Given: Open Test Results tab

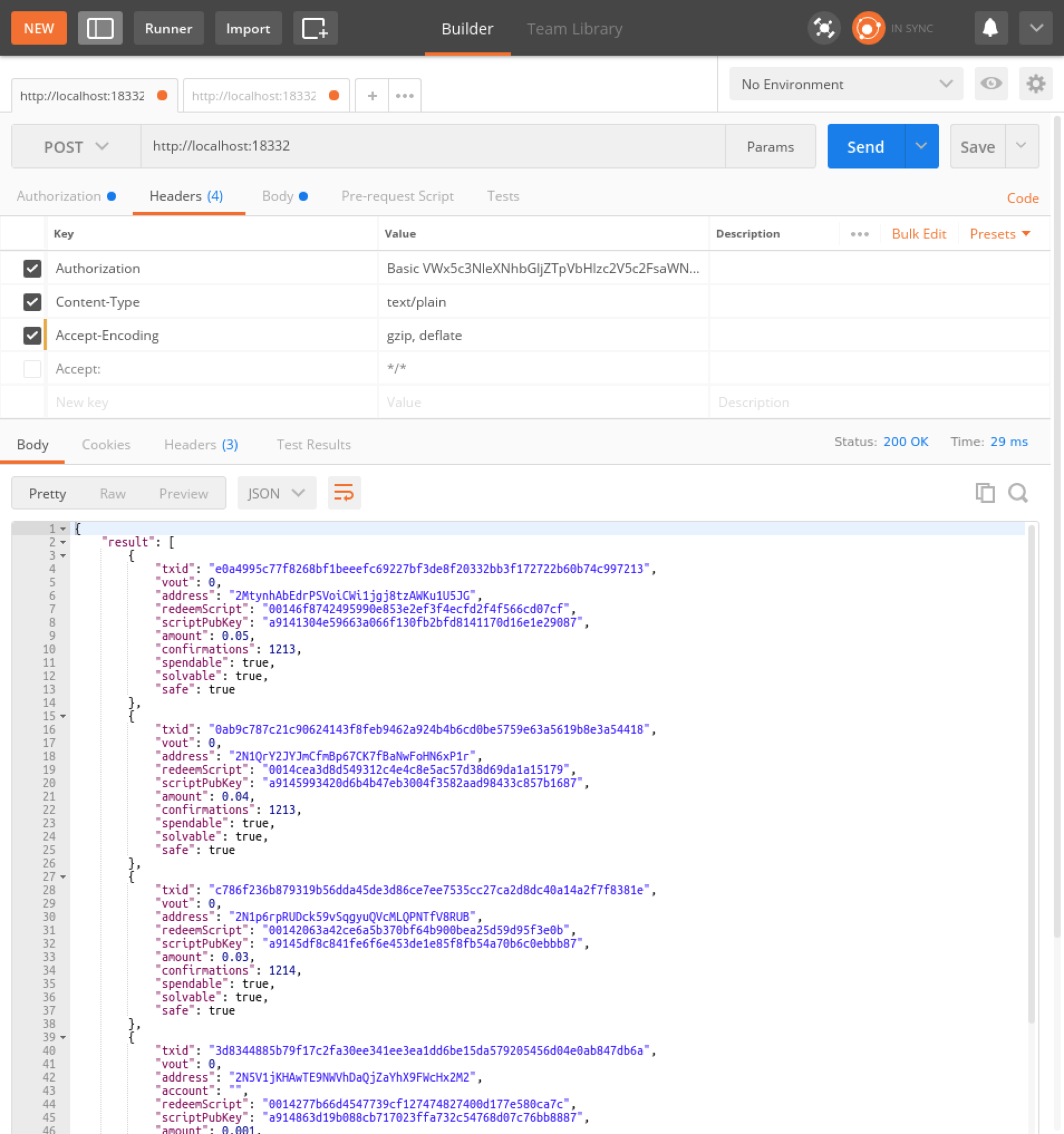Looking at the screenshot, I should coord(313,445).
